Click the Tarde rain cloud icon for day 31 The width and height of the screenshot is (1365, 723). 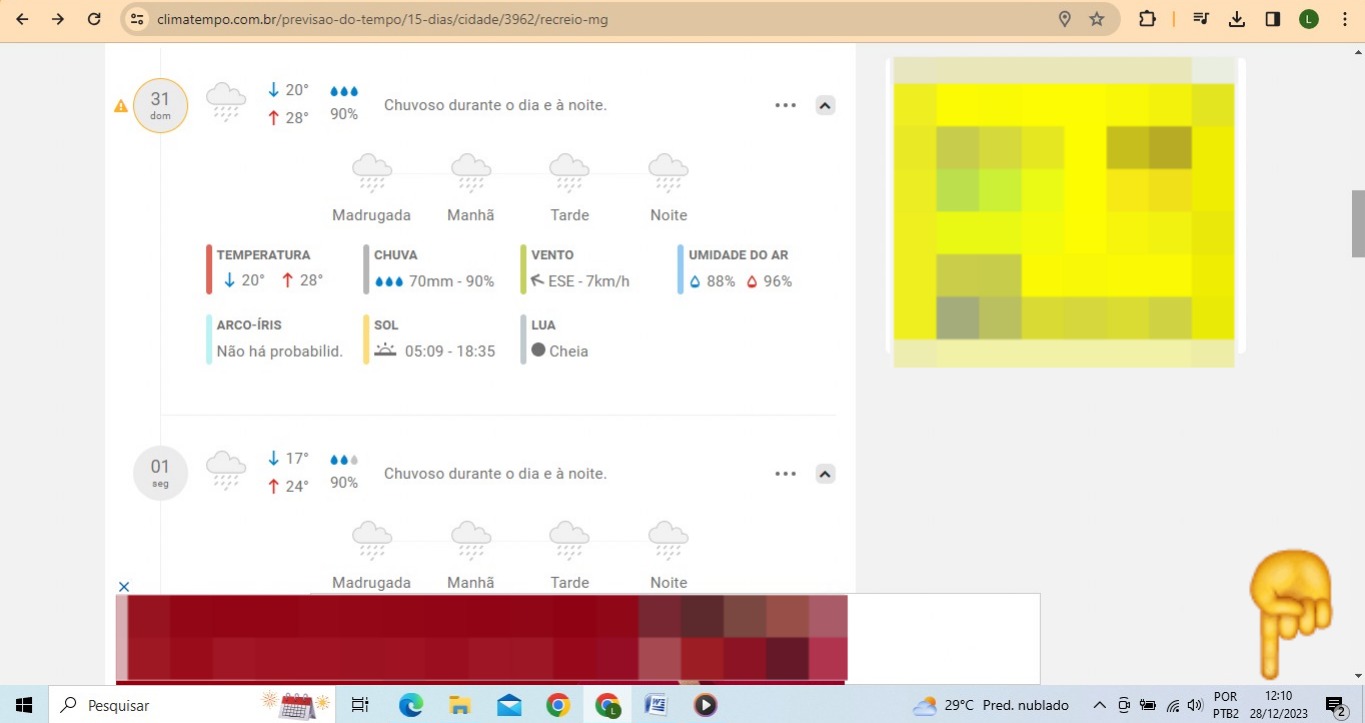(x=569, y=173)
